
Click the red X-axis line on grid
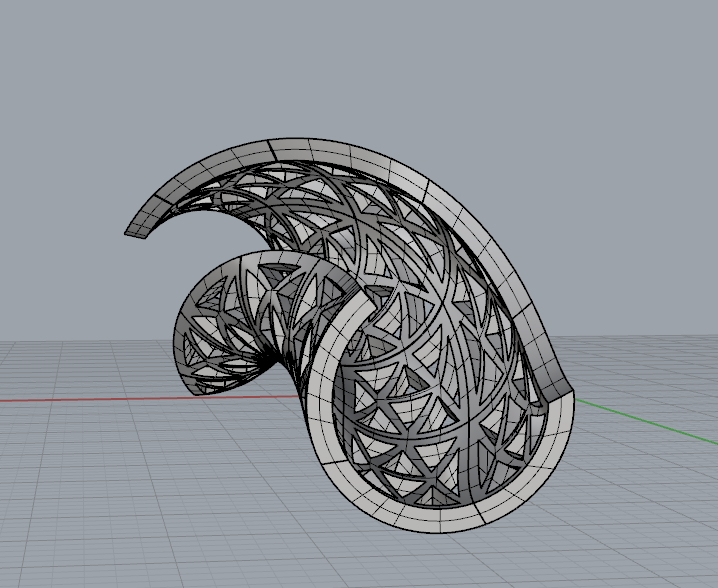[x=80, y=399]
